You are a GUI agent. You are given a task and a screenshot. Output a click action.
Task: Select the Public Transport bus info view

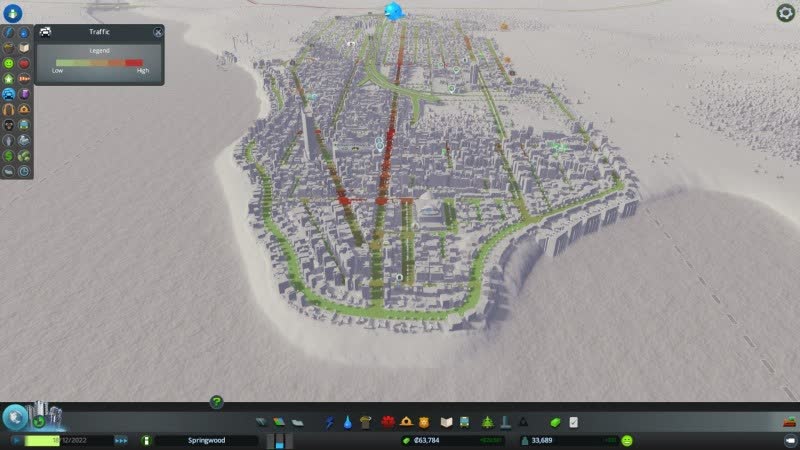point(24,124)
